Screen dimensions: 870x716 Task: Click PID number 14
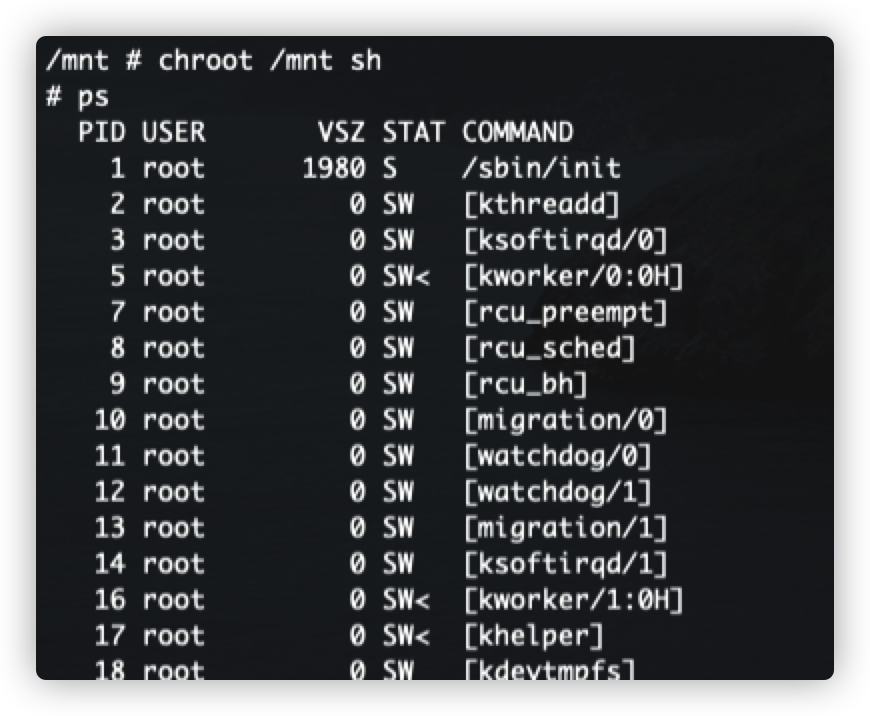click(x=110, y=564)
